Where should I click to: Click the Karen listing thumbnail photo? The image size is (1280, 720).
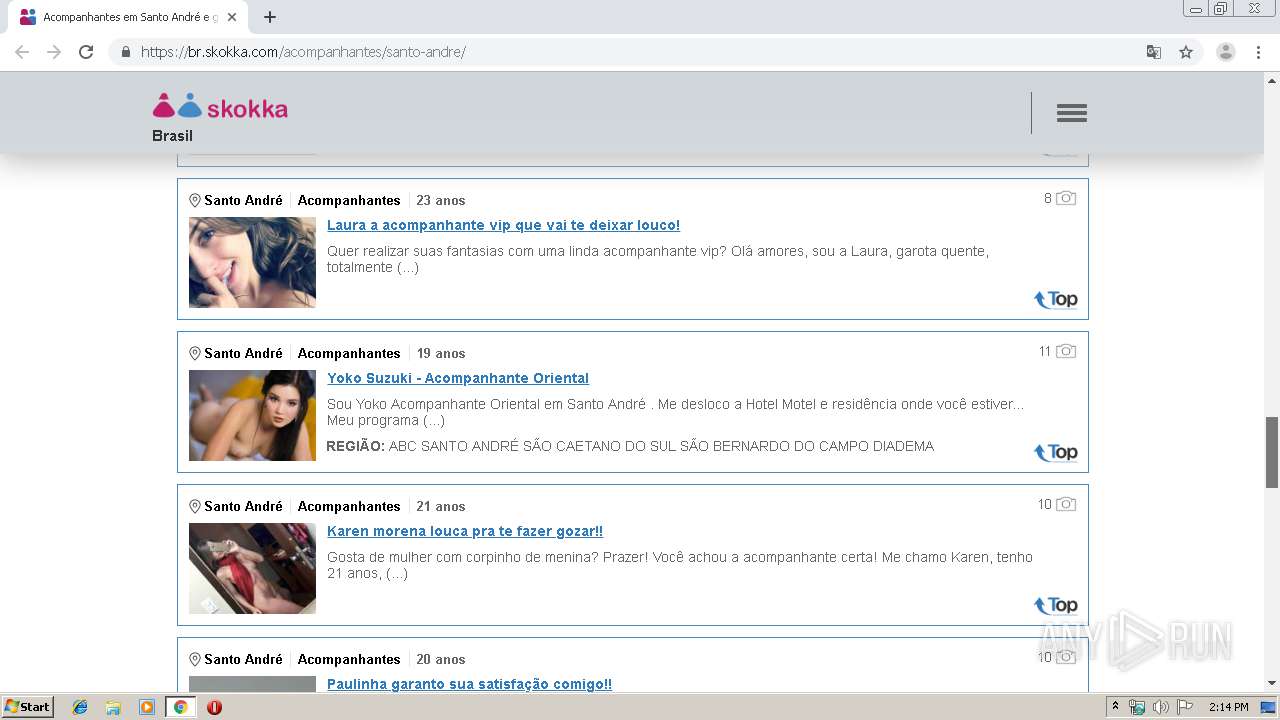tap(252, 568)
